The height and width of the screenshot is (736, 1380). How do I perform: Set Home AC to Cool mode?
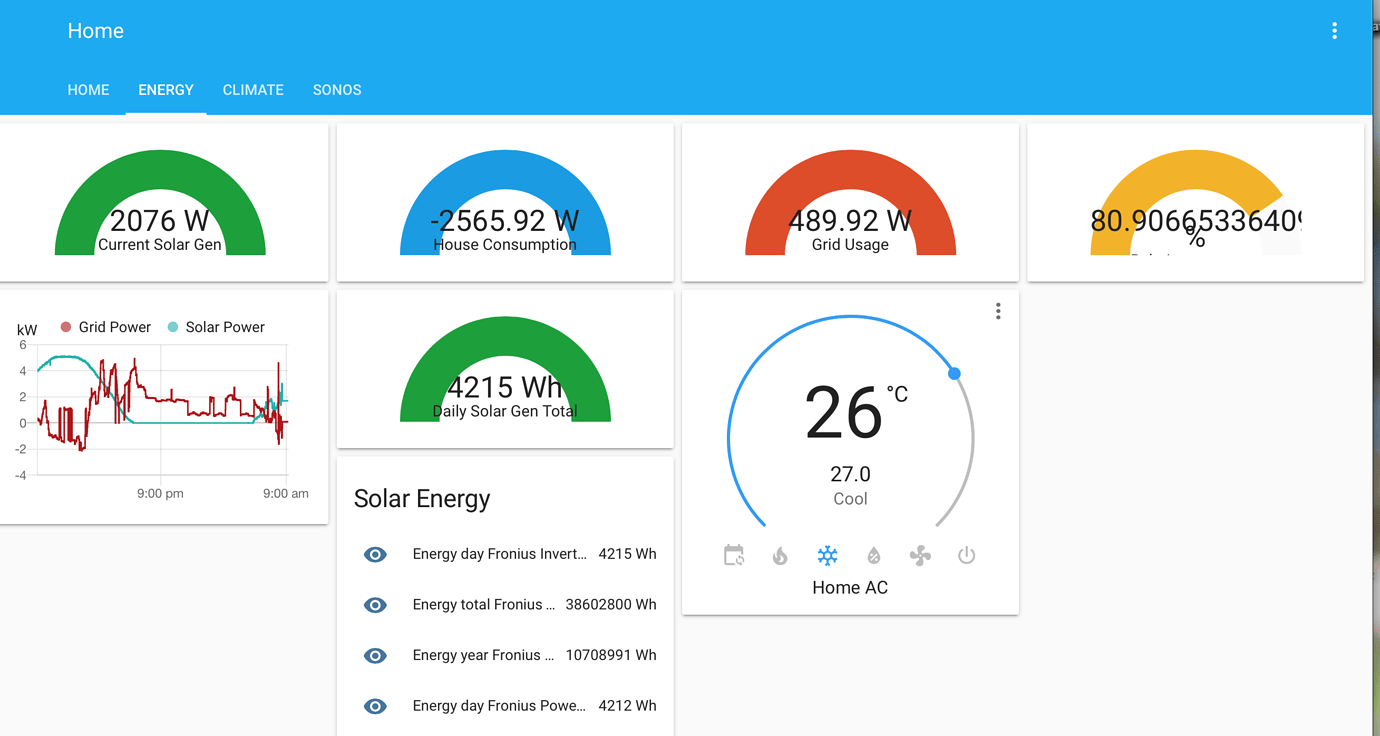click(828, 555)
